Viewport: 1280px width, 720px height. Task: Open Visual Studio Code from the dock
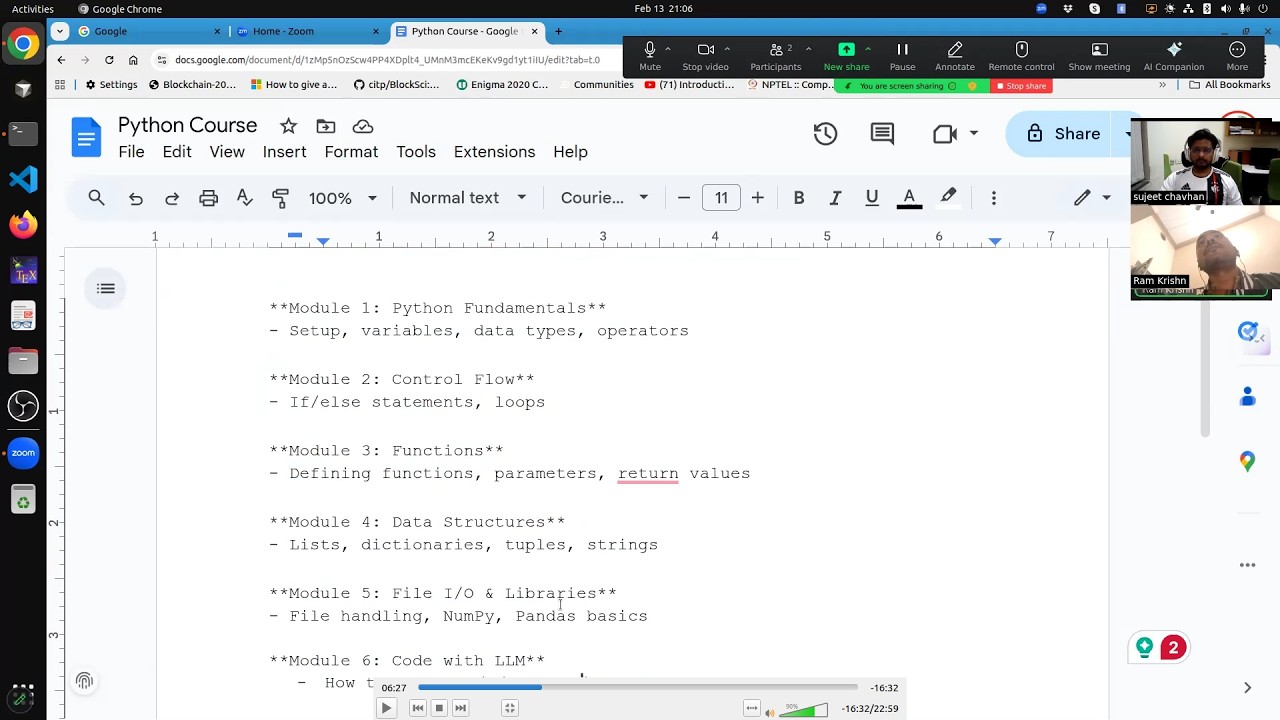point(23,179)
